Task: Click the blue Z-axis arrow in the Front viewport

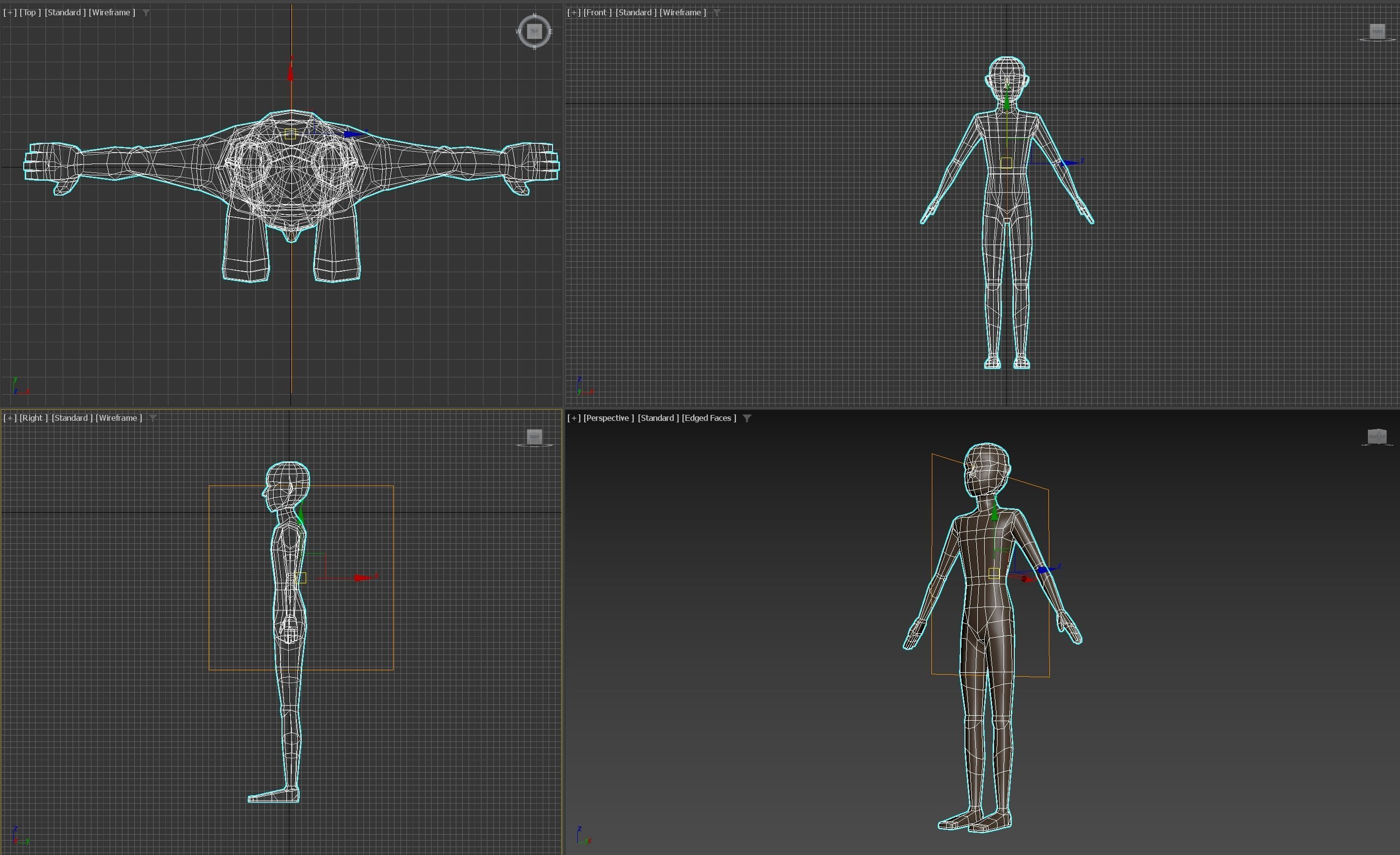Action: pyautogui.click(x=1071, y=163)
